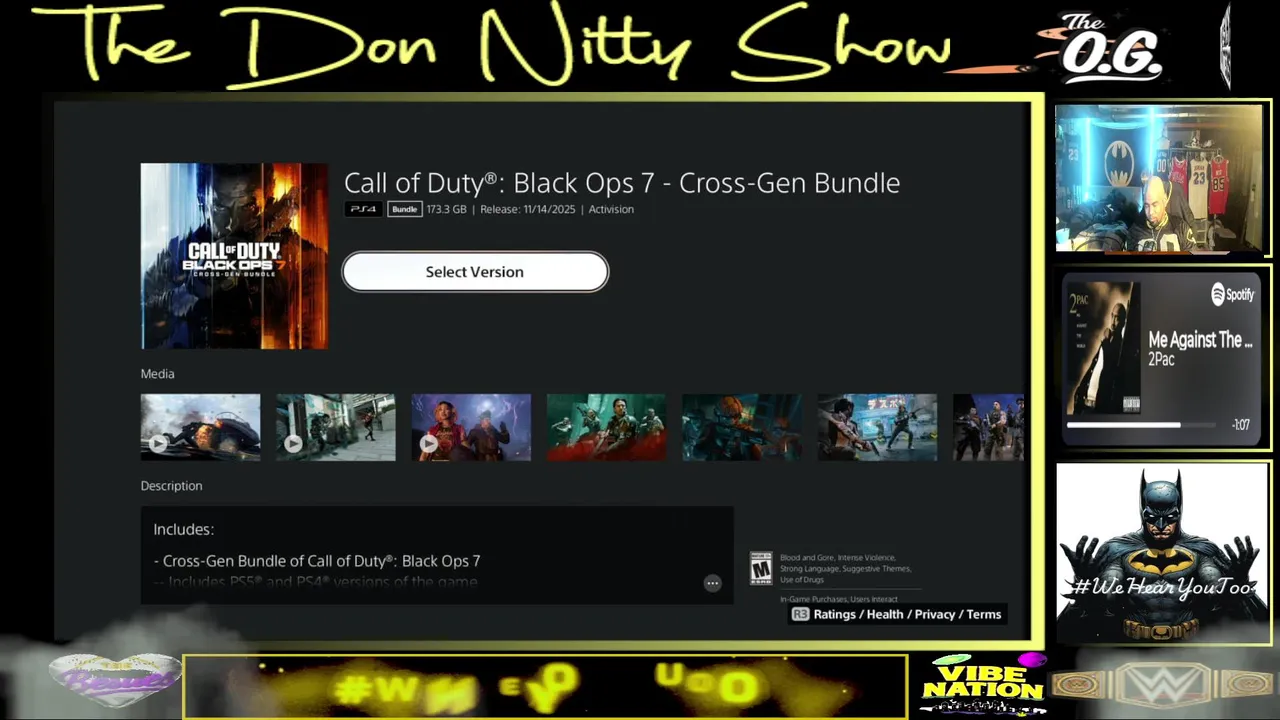
Task: Click the Description section label
Action: click(x=171, y=486)
